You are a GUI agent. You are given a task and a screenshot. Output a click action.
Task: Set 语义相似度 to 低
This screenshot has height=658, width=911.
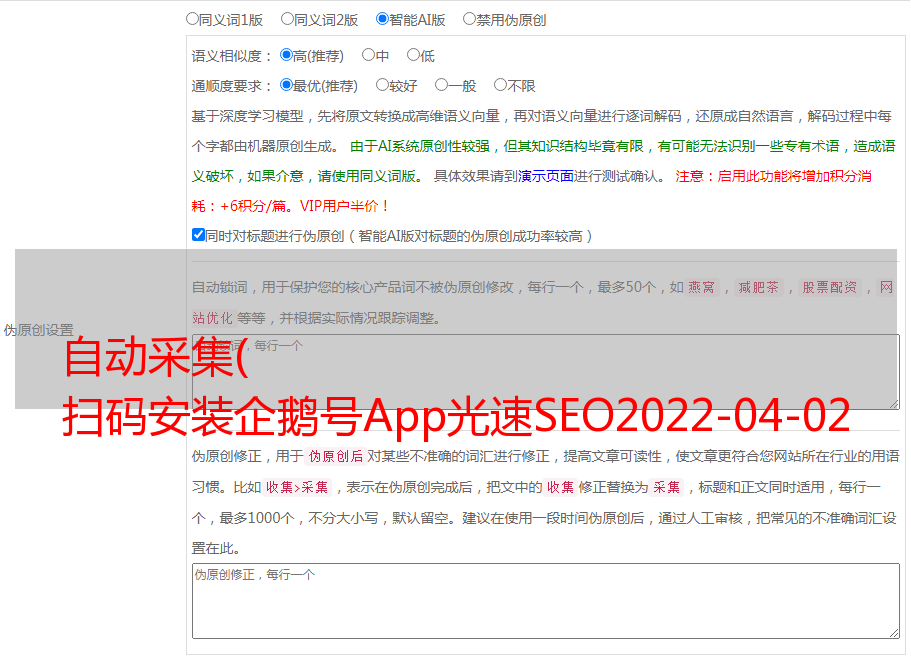(x=413, y=55)
